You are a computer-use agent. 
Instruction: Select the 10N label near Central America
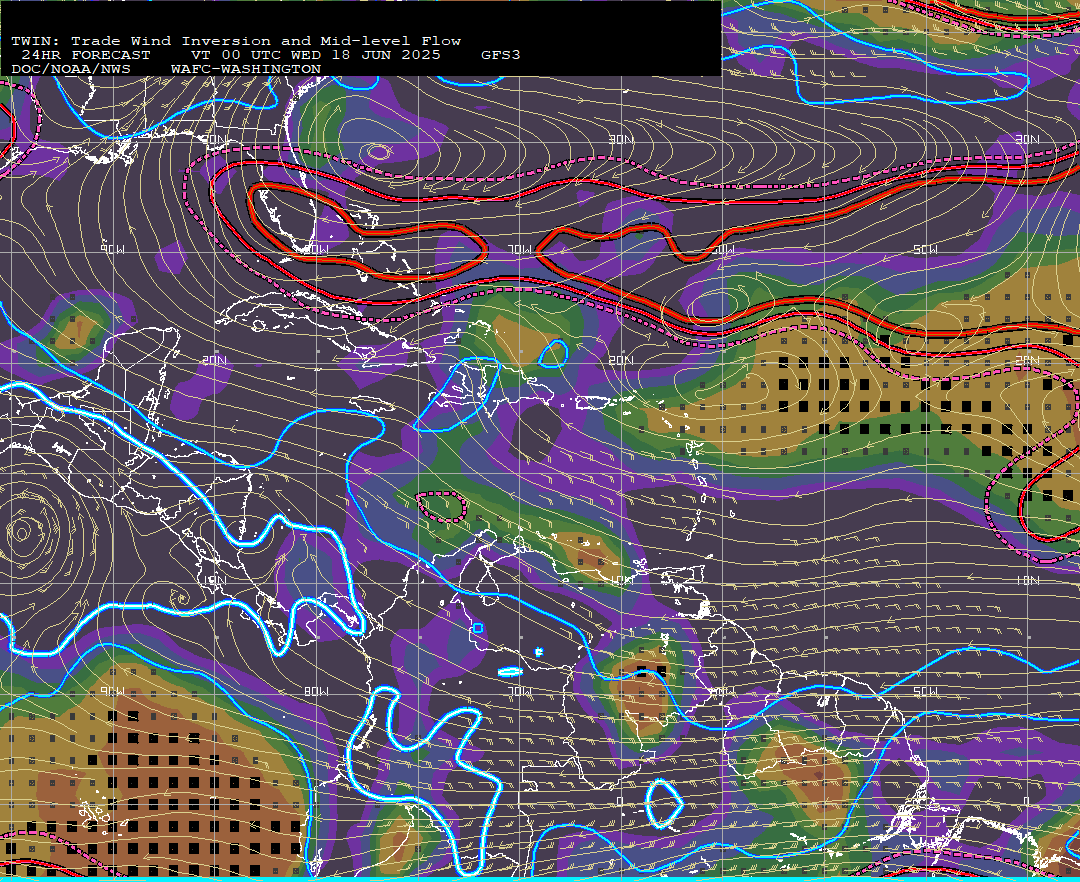click(214, 580)
